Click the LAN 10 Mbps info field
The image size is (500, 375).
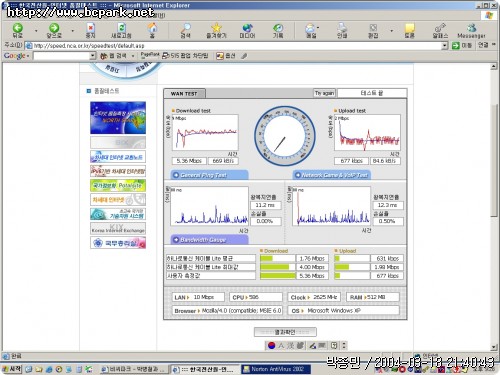[x=199, y=297]
